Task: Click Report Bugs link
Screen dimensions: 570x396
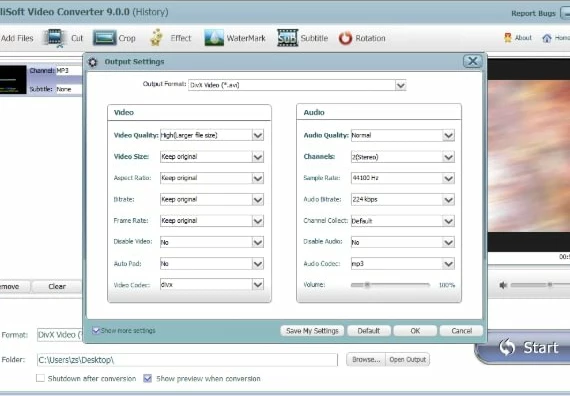Action: (533, 13)
